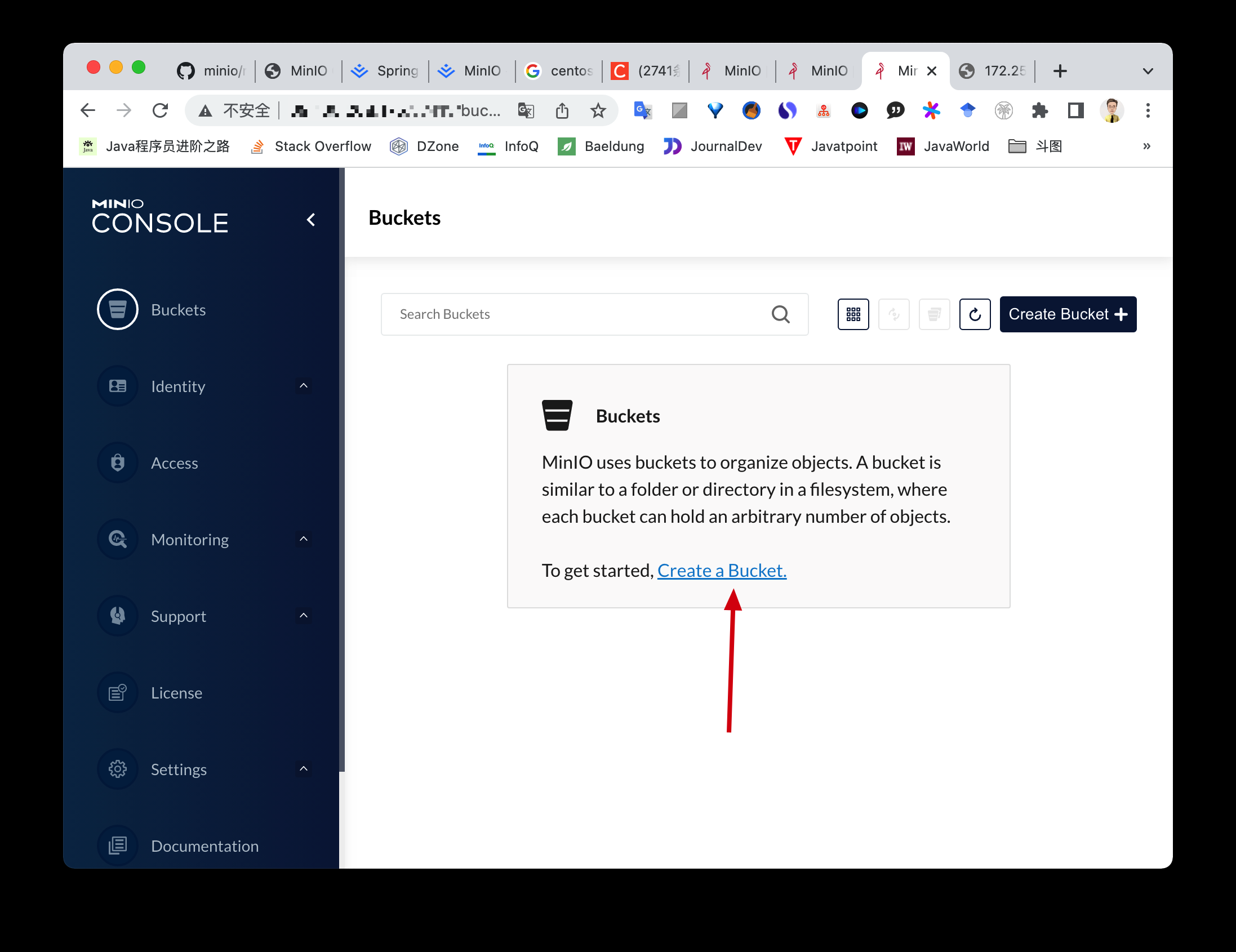Collapse the MinIO Console sidebar
This screenshot has height=952, width=1236.
point(311,220)
